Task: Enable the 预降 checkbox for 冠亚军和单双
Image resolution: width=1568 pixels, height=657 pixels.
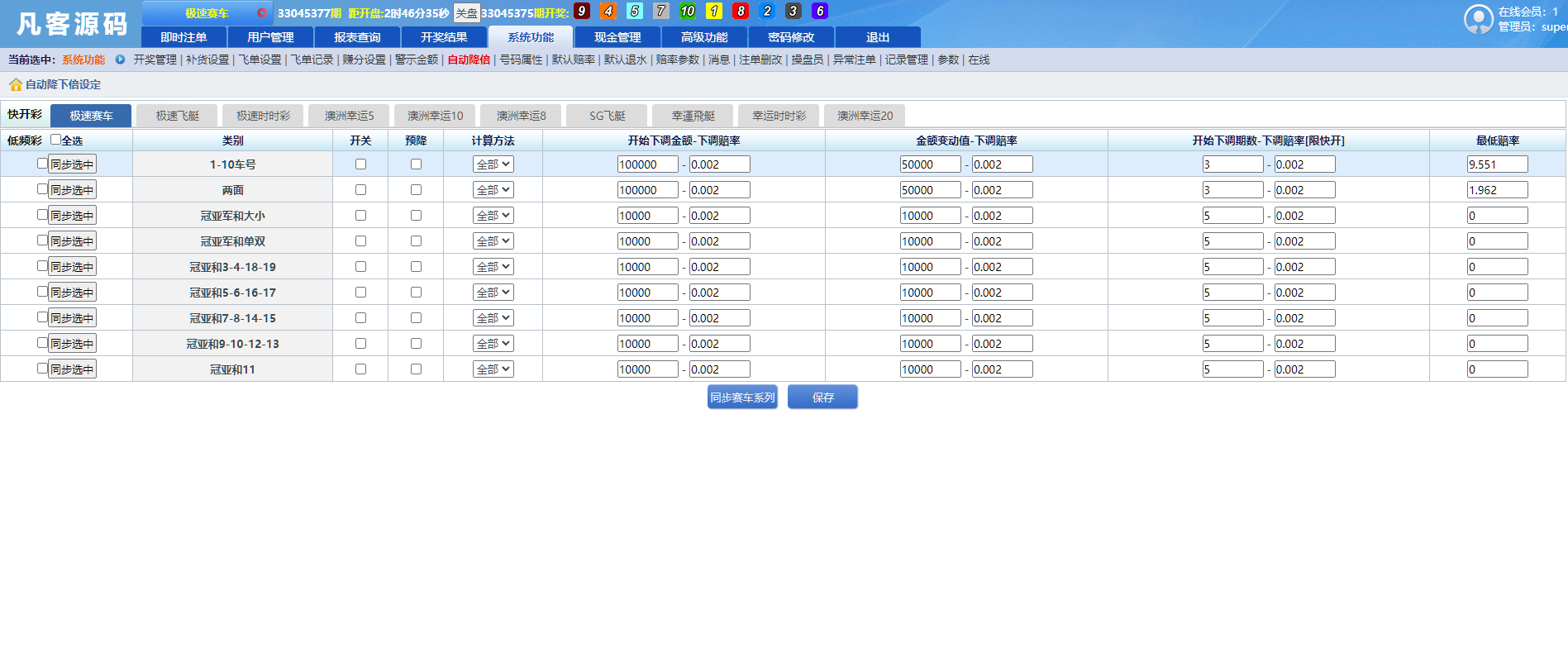Action: click(416, 241)
